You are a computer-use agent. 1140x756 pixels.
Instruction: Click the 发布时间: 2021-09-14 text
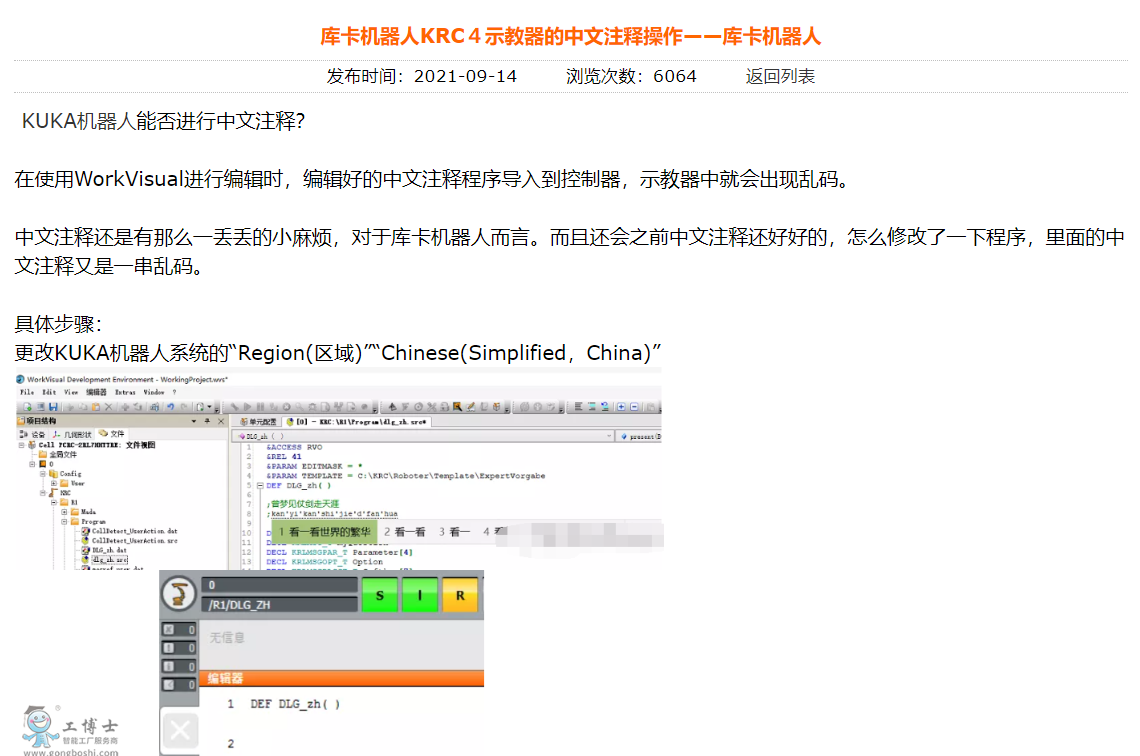pos(422,76)
